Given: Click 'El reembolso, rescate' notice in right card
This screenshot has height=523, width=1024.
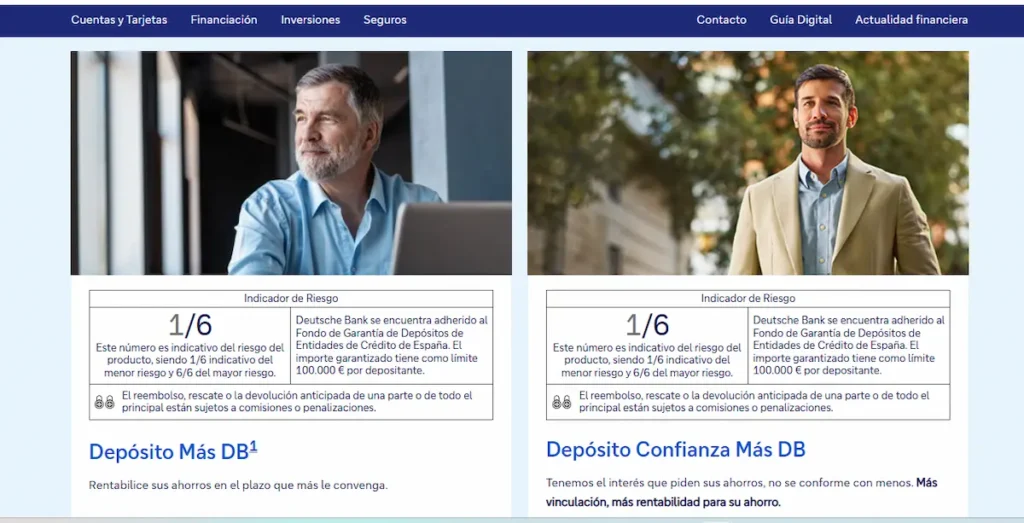Looking at the screenshot, I should click(754, 402).
